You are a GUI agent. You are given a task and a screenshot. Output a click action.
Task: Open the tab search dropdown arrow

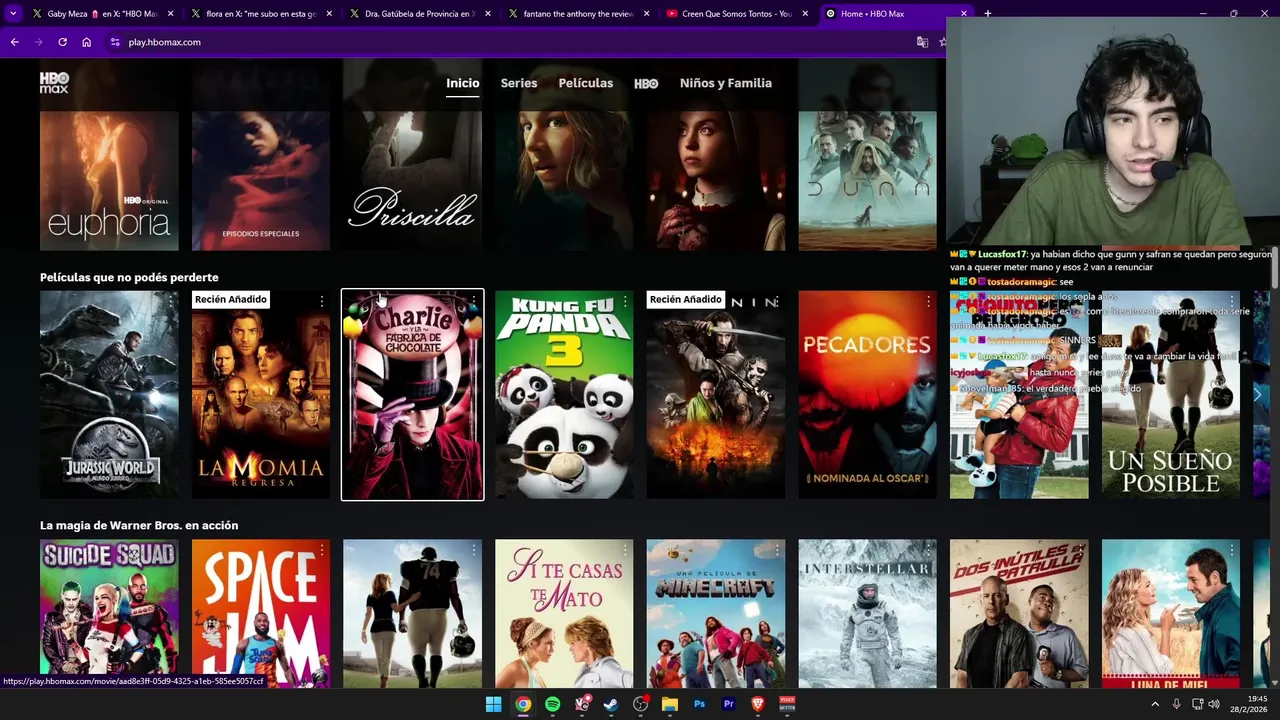coord(13,14)
